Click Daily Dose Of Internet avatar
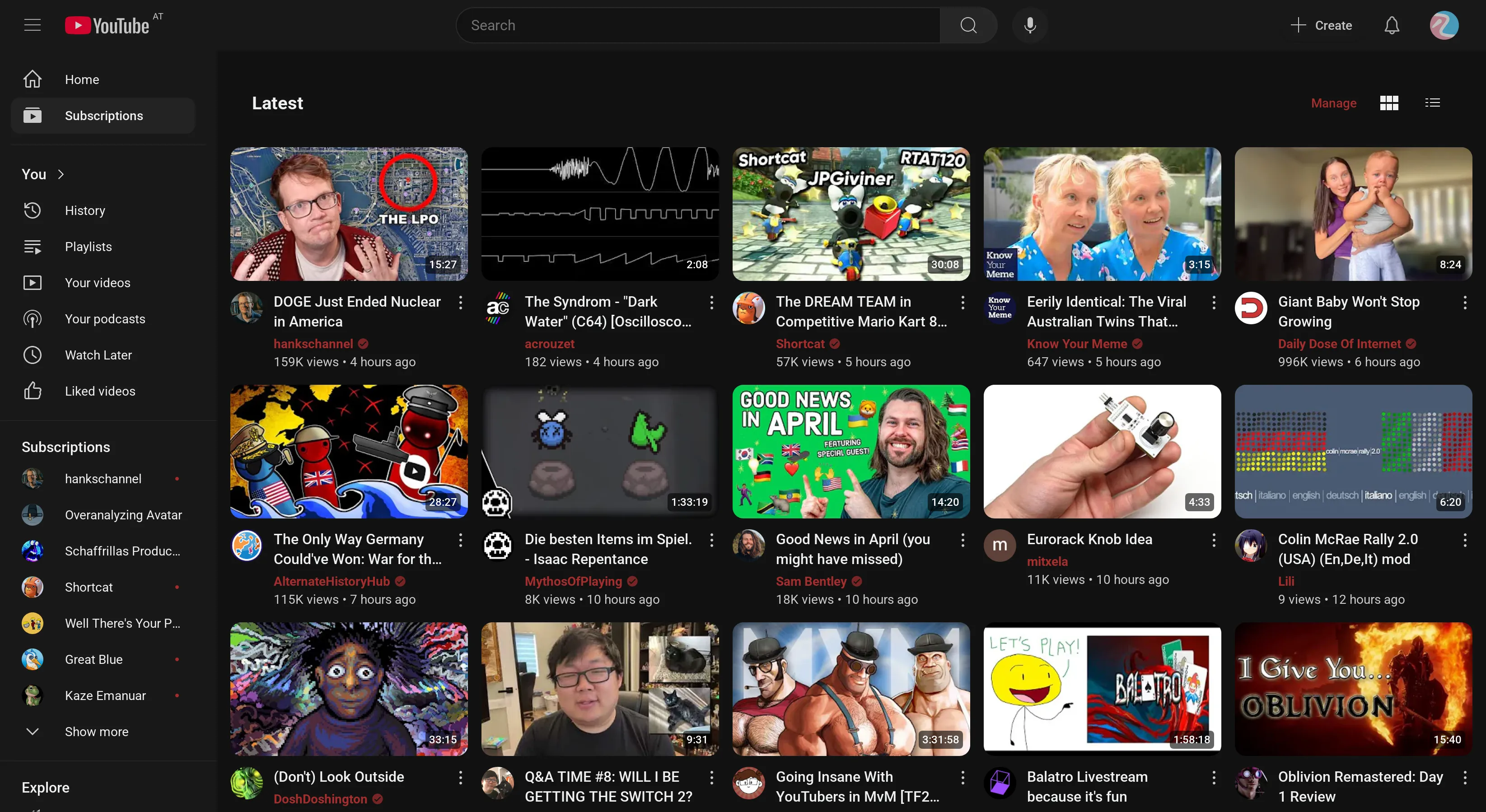The image size is (1486, 812). (x=1251, y=308)
